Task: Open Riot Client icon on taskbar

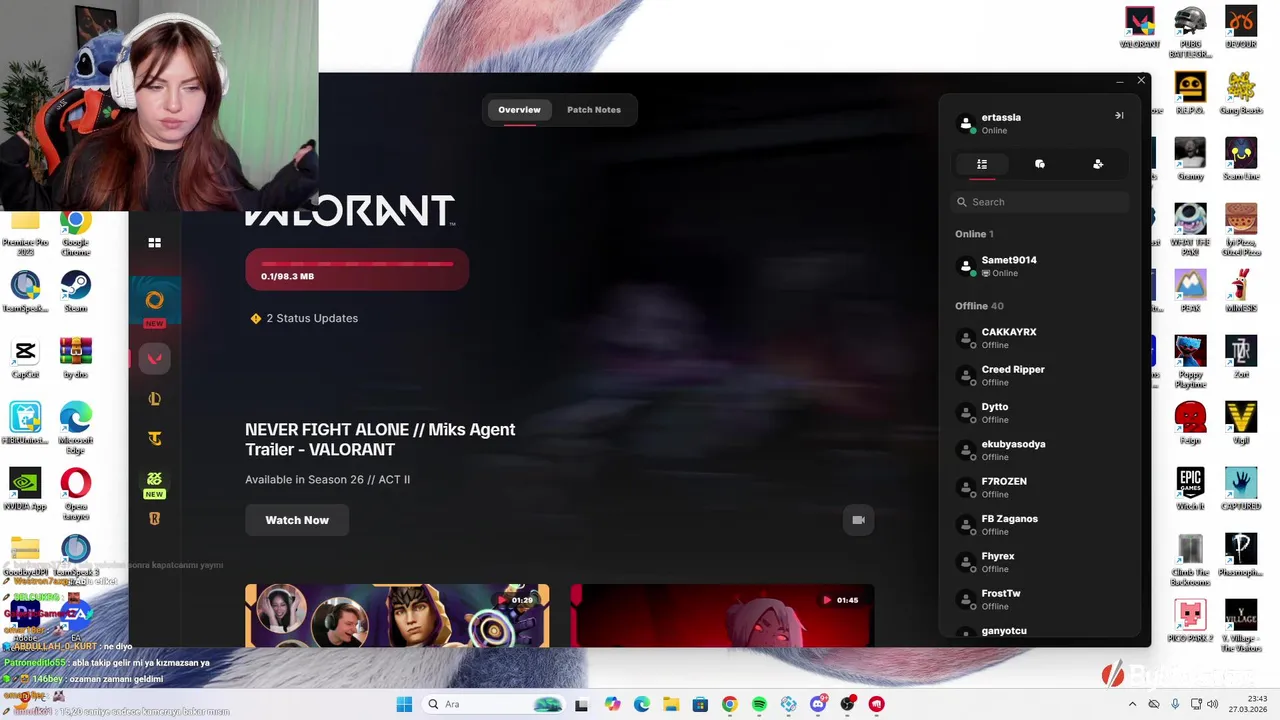Action: point(877,704)
